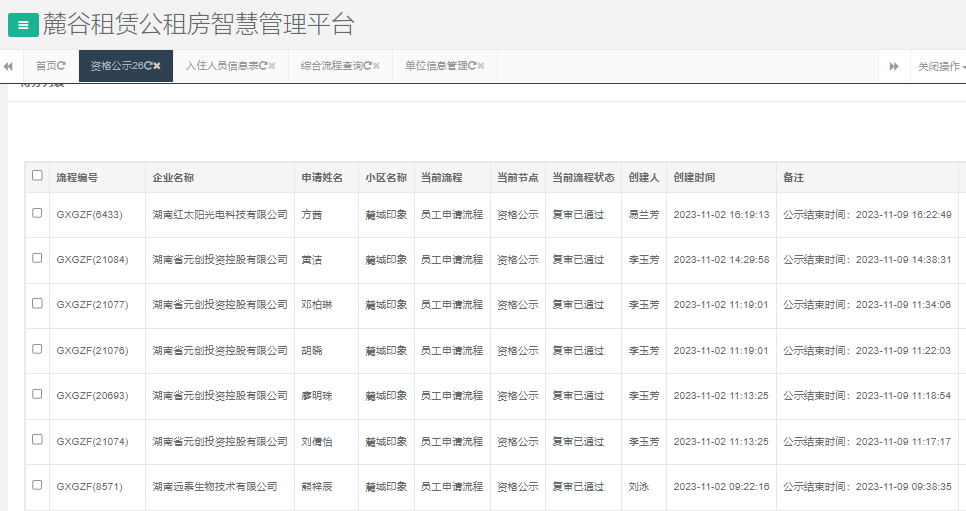Close the 资格公示26 tab with its X

point(156,65)
